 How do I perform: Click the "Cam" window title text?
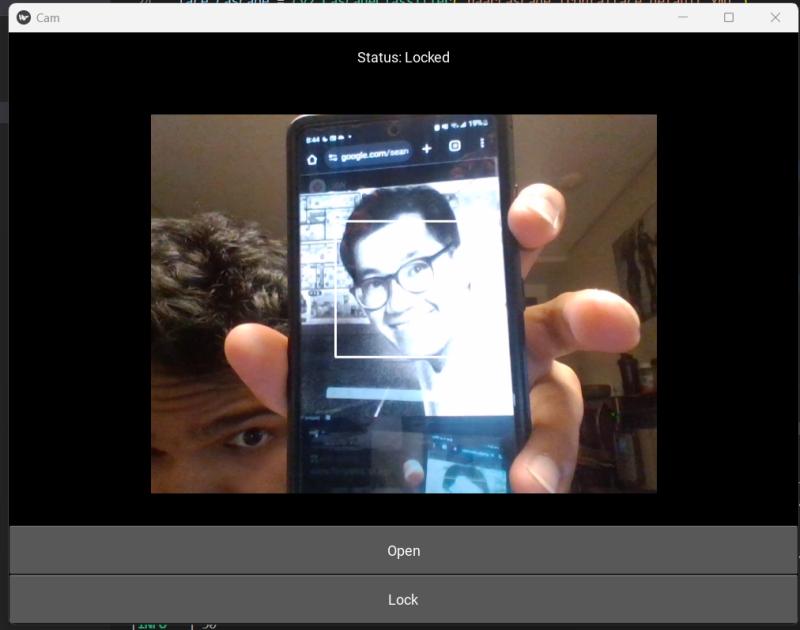tap(47, 18)
